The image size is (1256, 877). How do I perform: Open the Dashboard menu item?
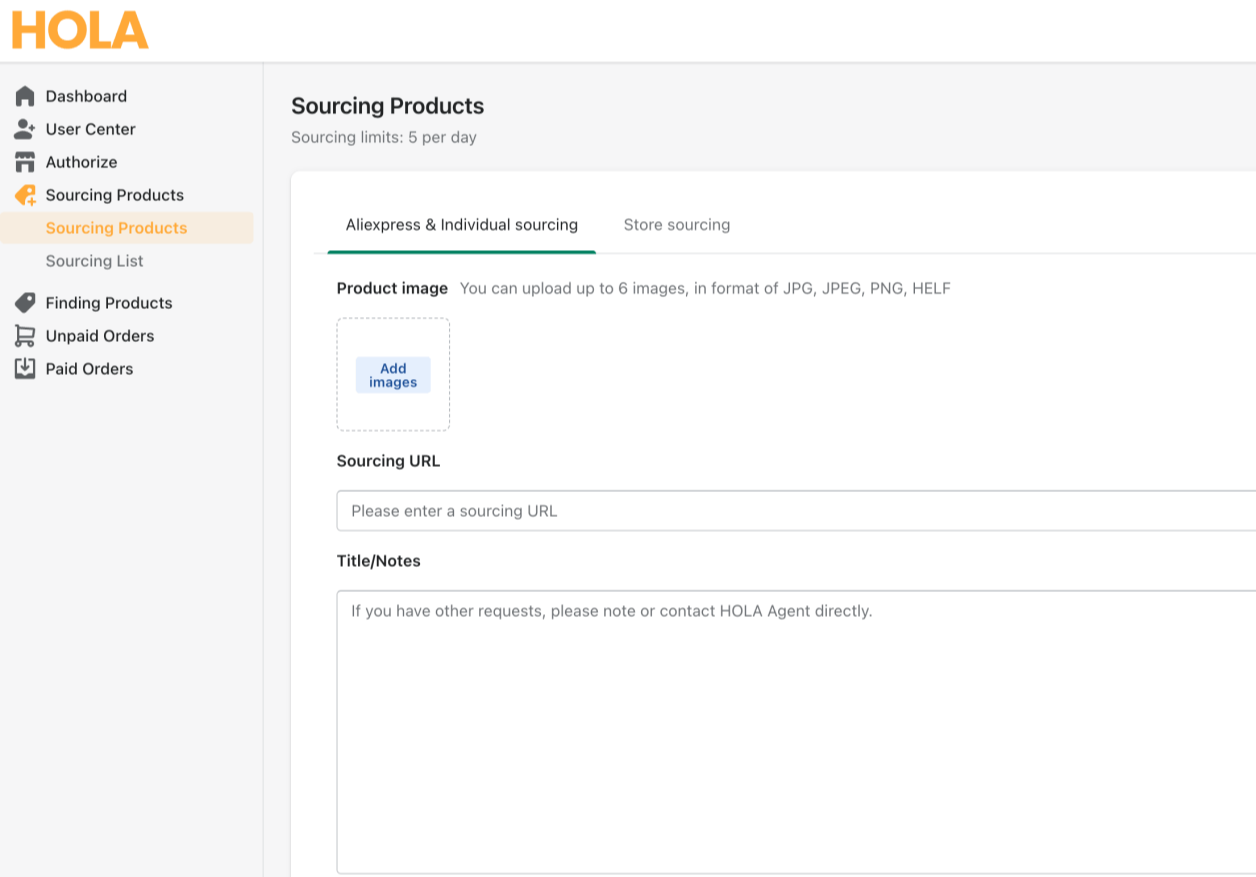(x=86, y=96)
